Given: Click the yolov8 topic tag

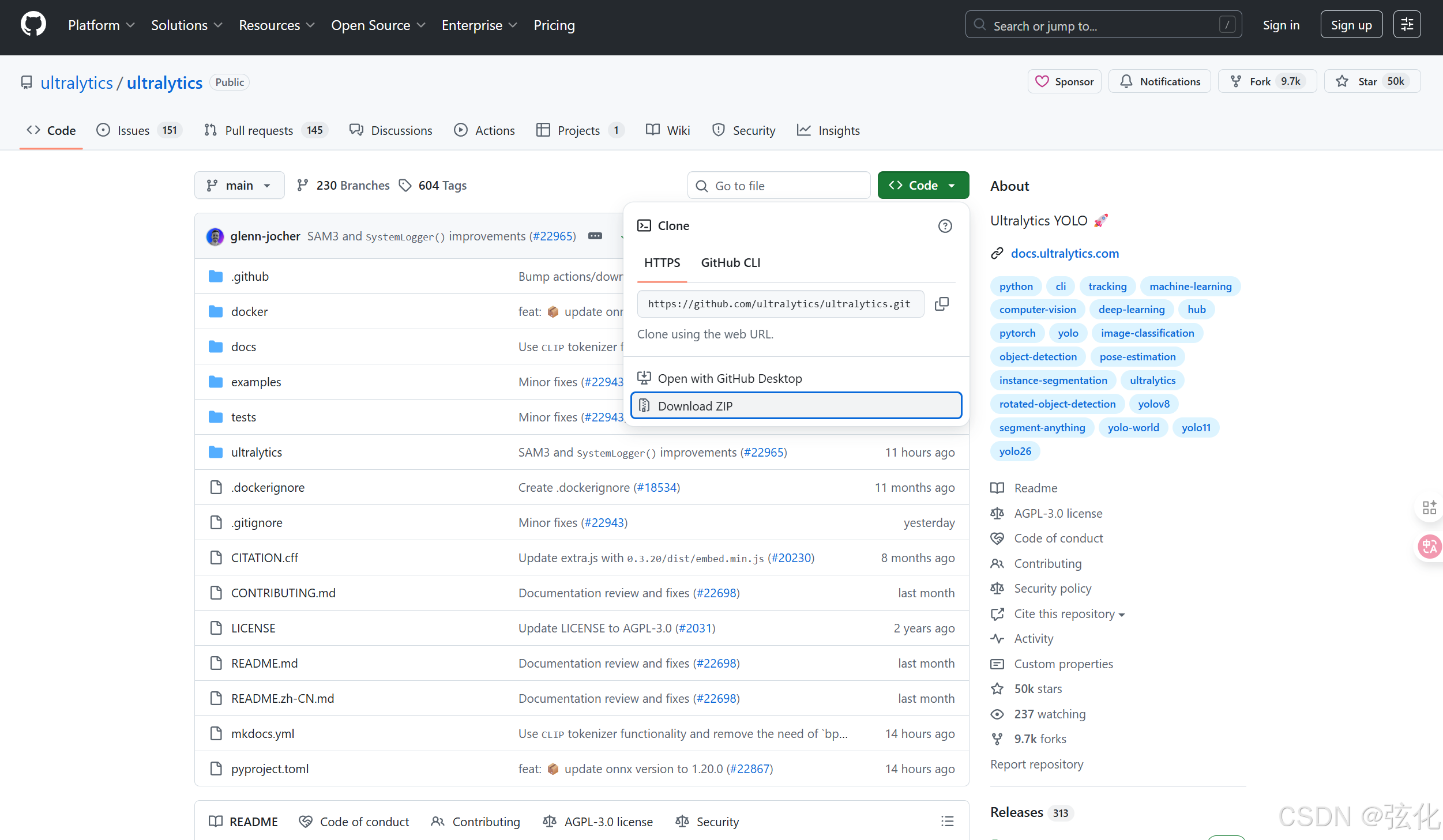Looking at the screenshot, I should [x=1153, y=404].
